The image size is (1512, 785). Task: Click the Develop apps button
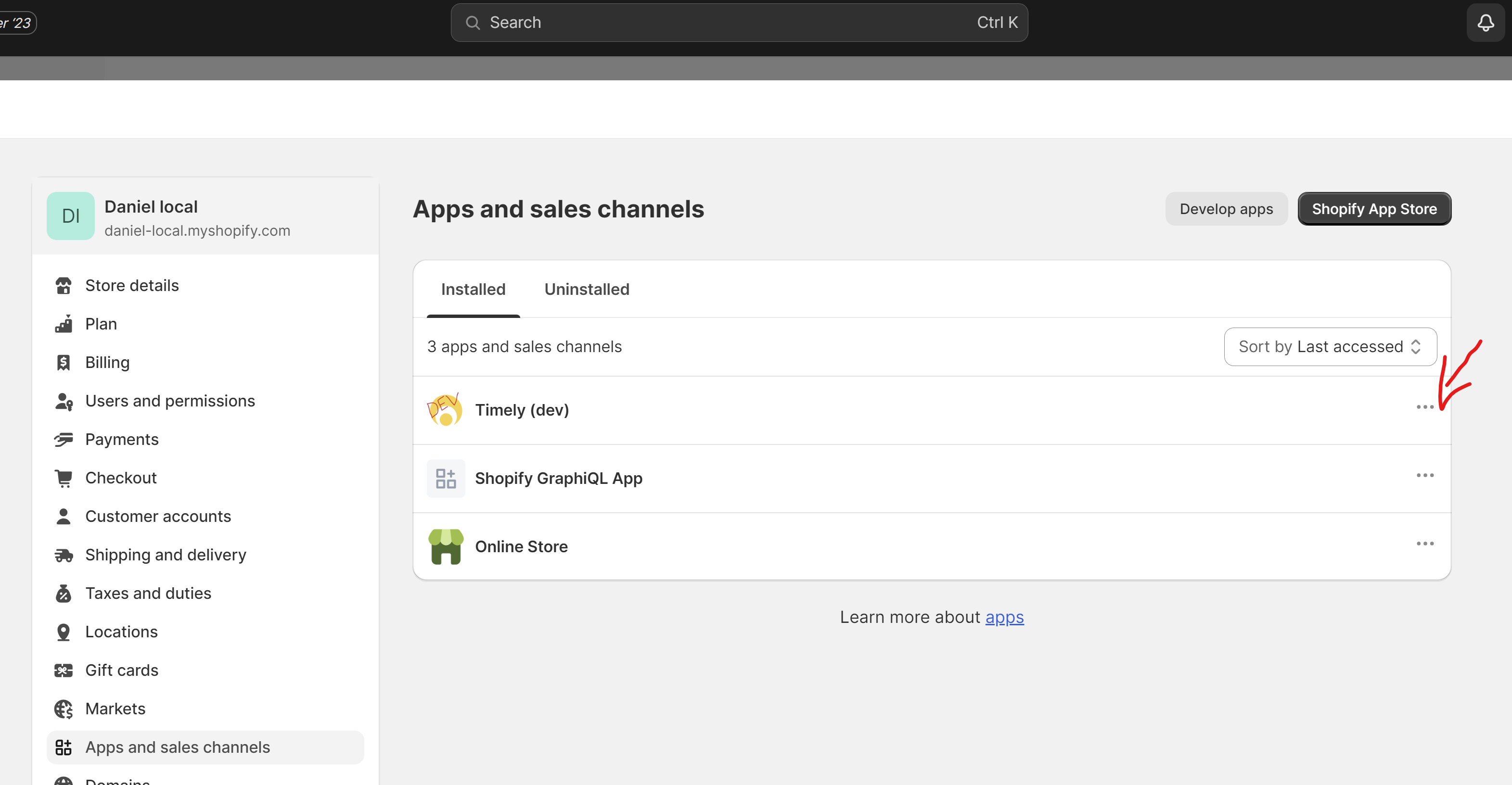click(1226, 209)
